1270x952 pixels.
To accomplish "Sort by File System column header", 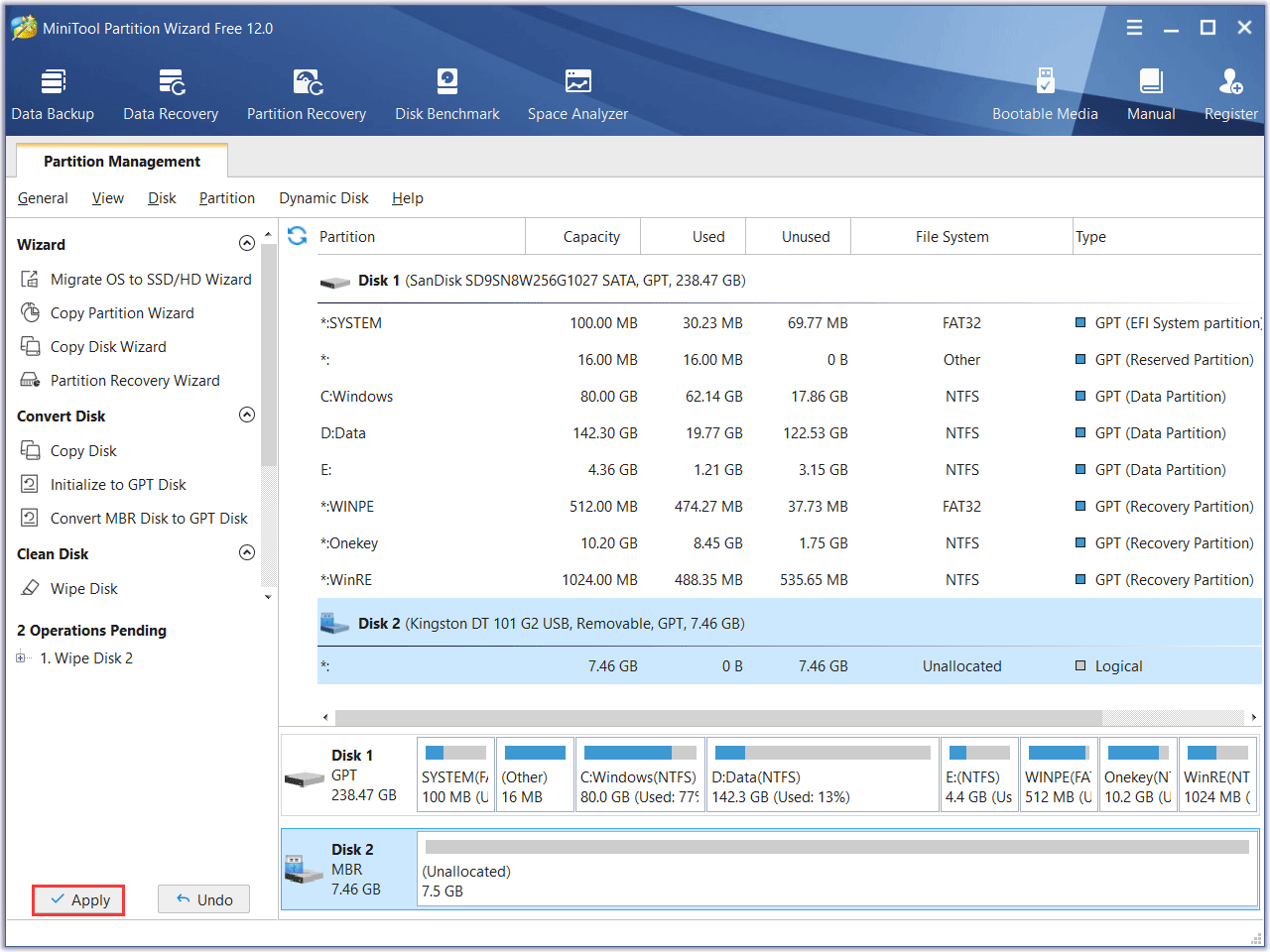I will [x=961, y=237].
